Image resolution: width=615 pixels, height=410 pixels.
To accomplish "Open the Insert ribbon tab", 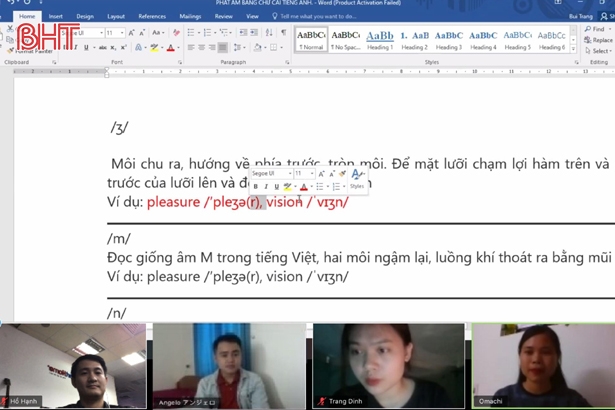I will pyautogui.click(x=55, y=16).
